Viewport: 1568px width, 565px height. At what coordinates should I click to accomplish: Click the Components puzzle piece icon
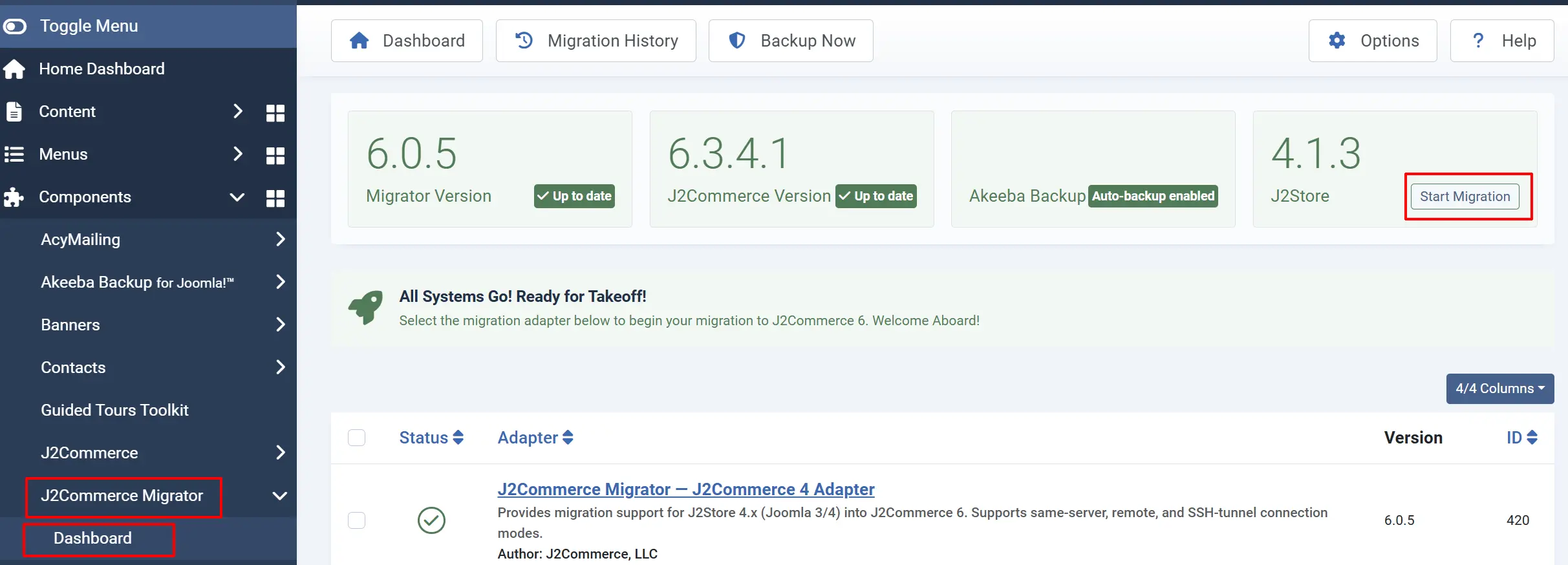[14, 197]
